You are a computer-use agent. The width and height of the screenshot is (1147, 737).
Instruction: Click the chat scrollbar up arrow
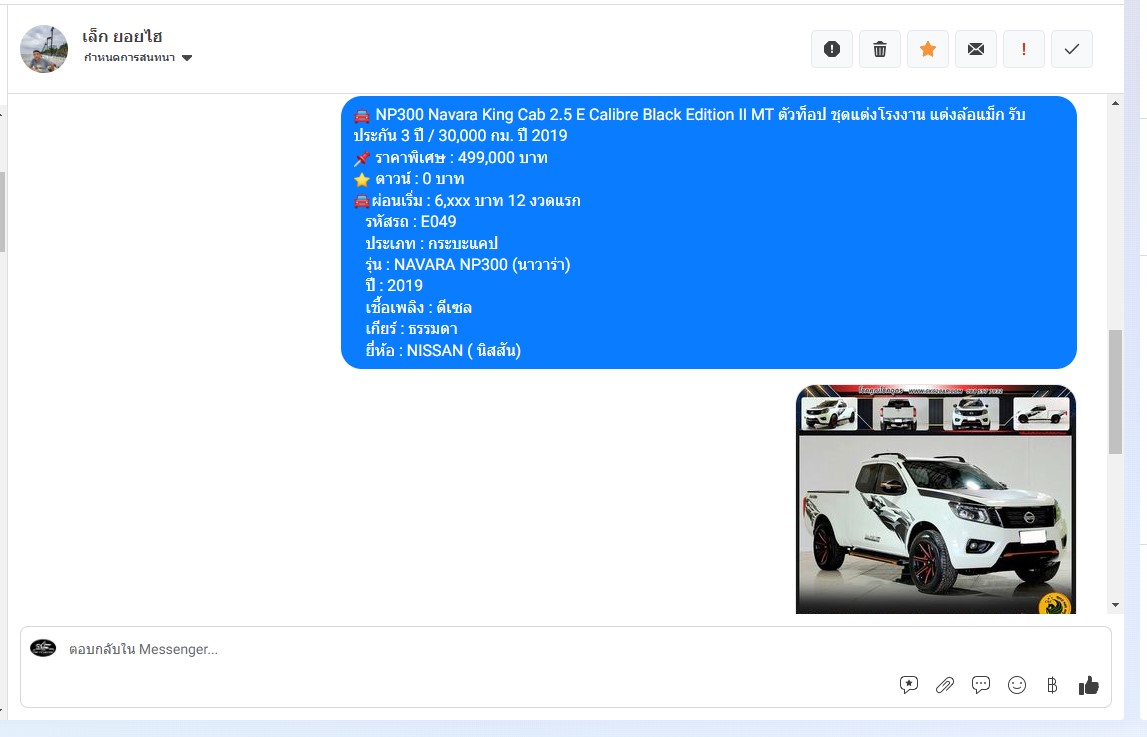[x=1115, y=103]
